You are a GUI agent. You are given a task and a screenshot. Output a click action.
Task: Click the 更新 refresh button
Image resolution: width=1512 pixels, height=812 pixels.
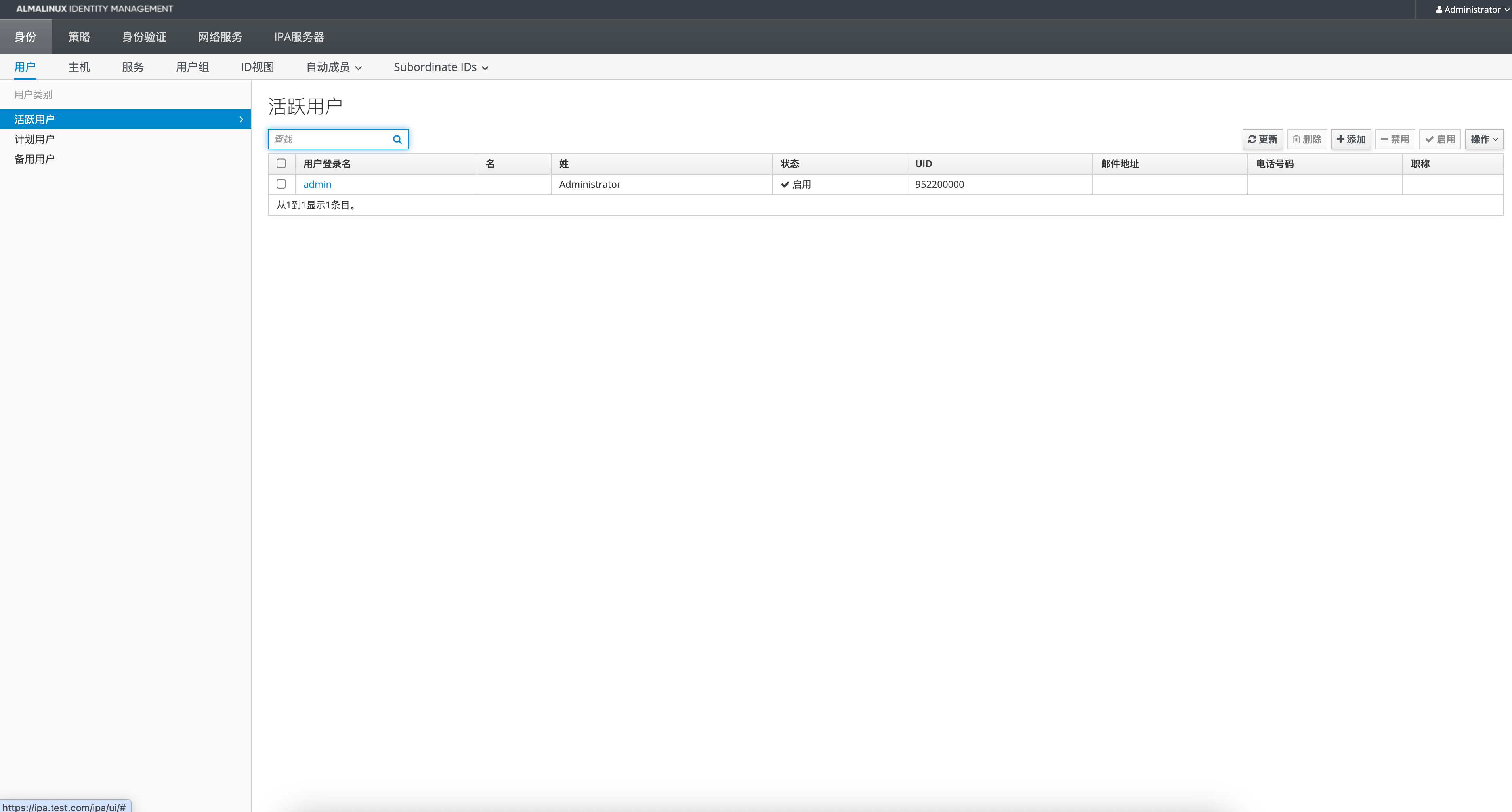tap(1262, 139)
